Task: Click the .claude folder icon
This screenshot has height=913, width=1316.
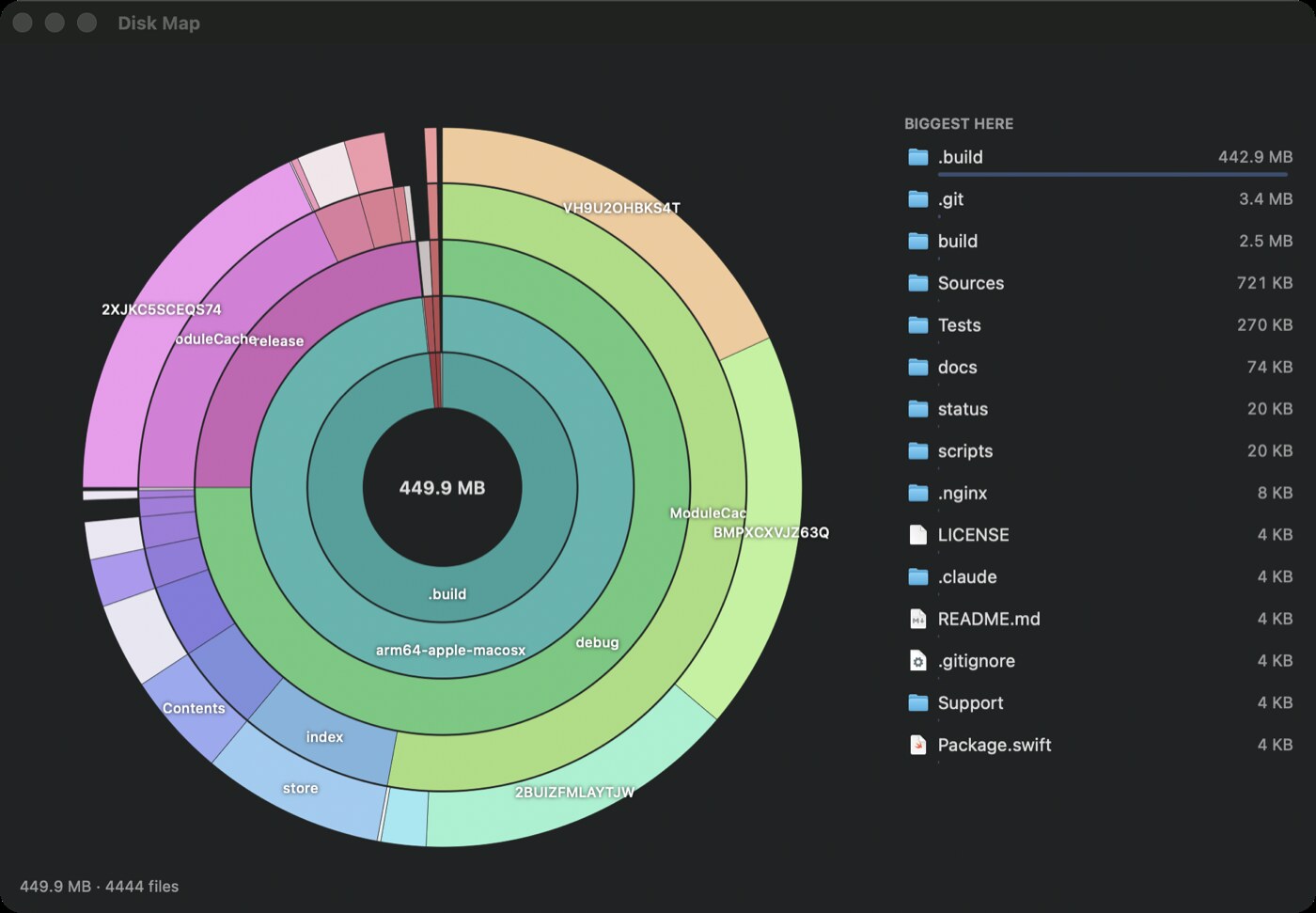Action: [918, 577]
